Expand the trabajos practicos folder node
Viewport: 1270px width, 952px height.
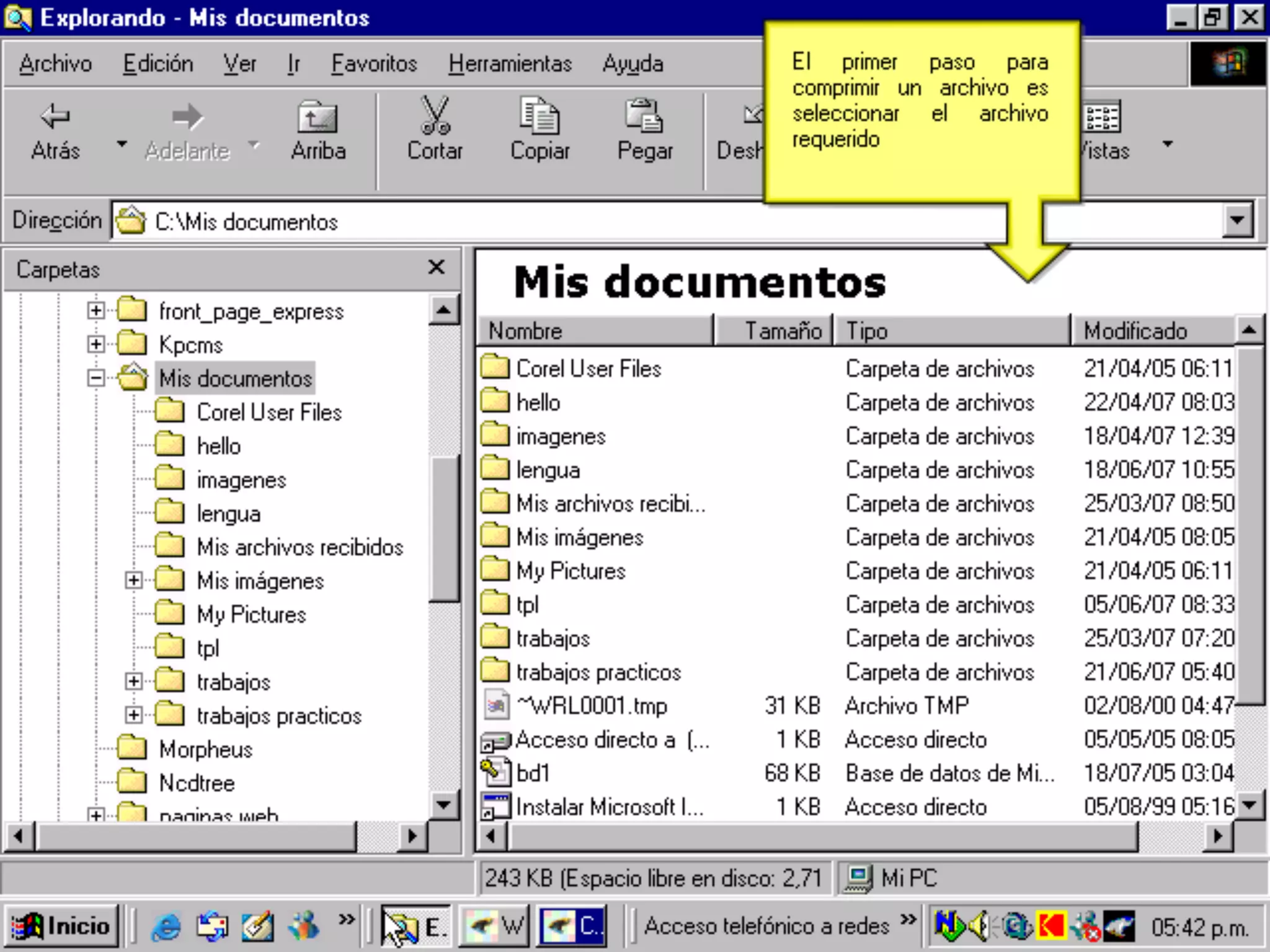tap(133, 715)
